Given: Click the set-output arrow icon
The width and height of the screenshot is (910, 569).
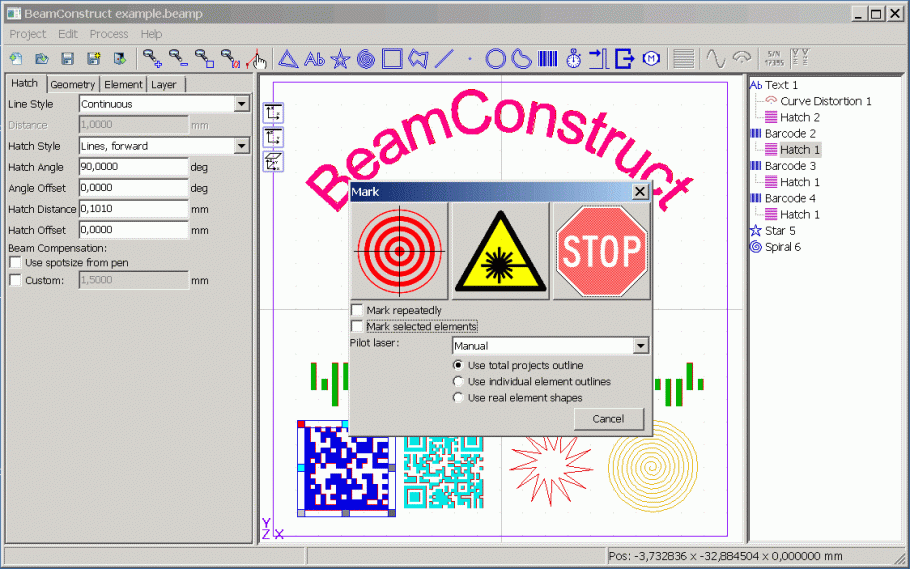Looking at the screenshot, I should (624, 59).
